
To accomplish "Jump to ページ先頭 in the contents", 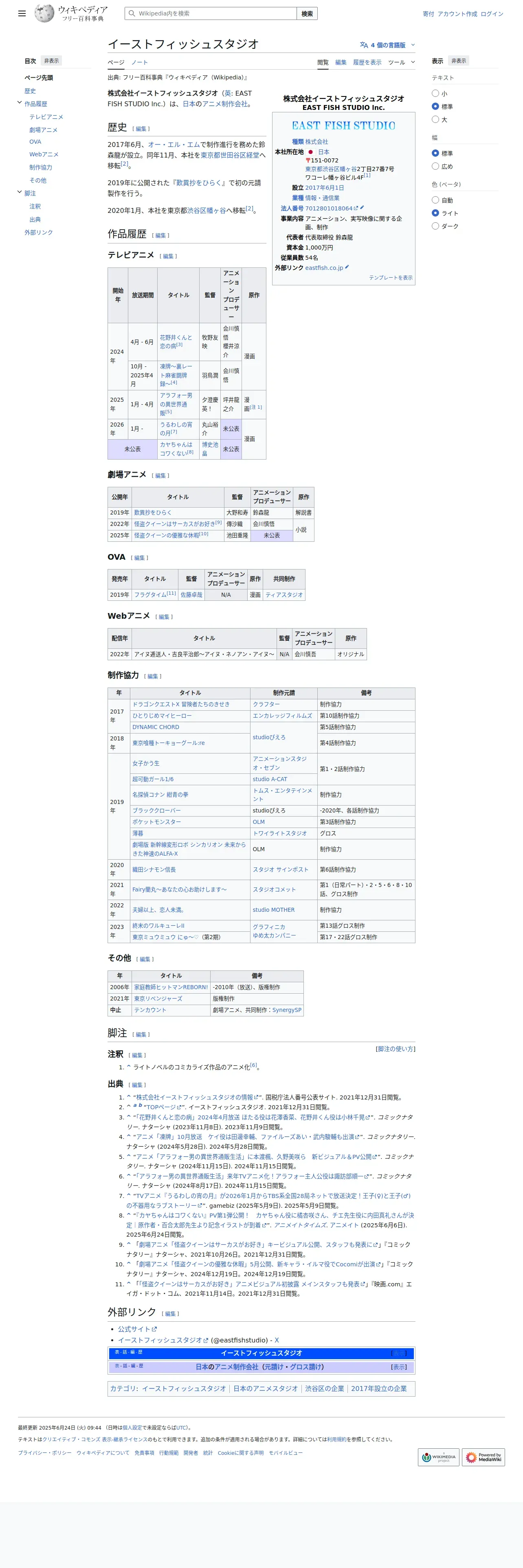I will [x=39, y=78].
